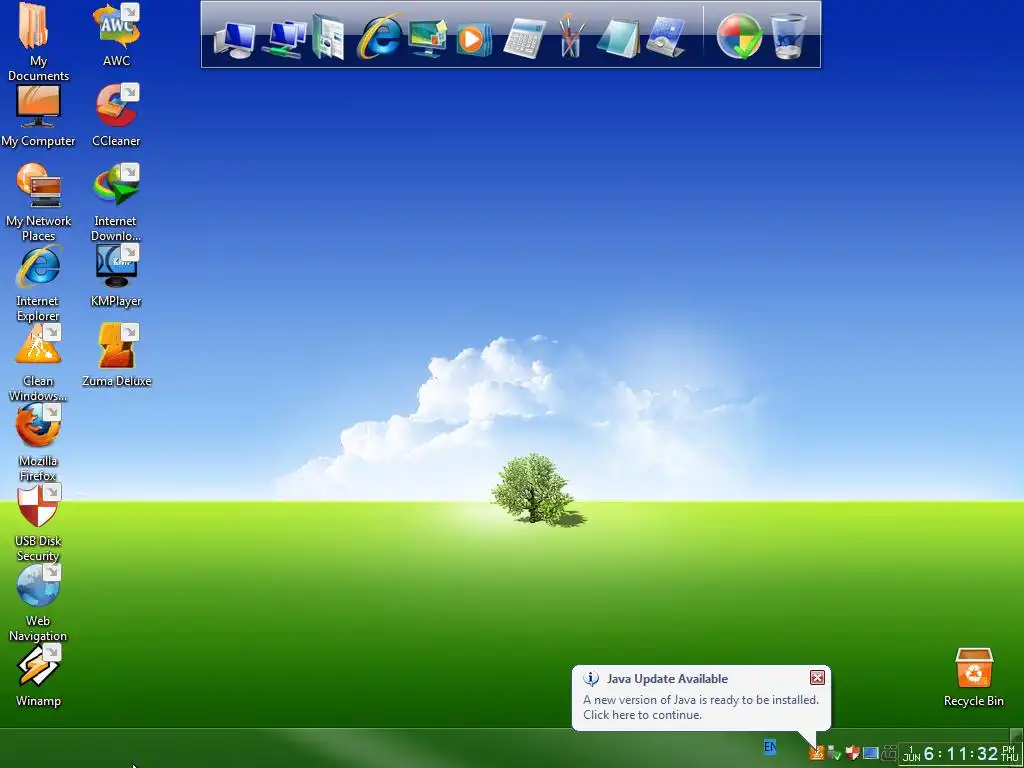Click the network computers icon in the dock
1024x768 pixels.
[x=284, y=39]
